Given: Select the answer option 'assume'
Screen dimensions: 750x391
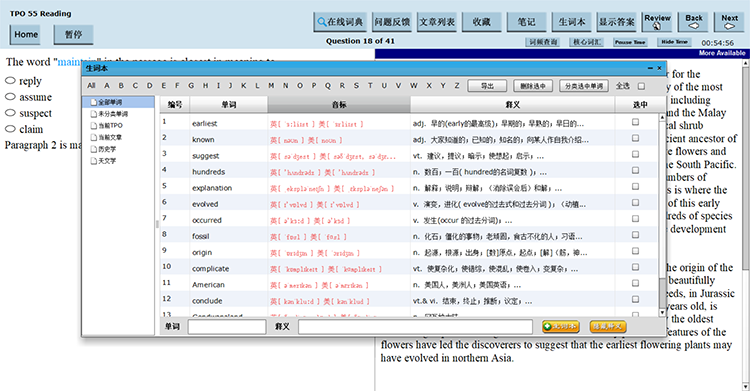Looking at the screenshot, I should tap(10, 97).
